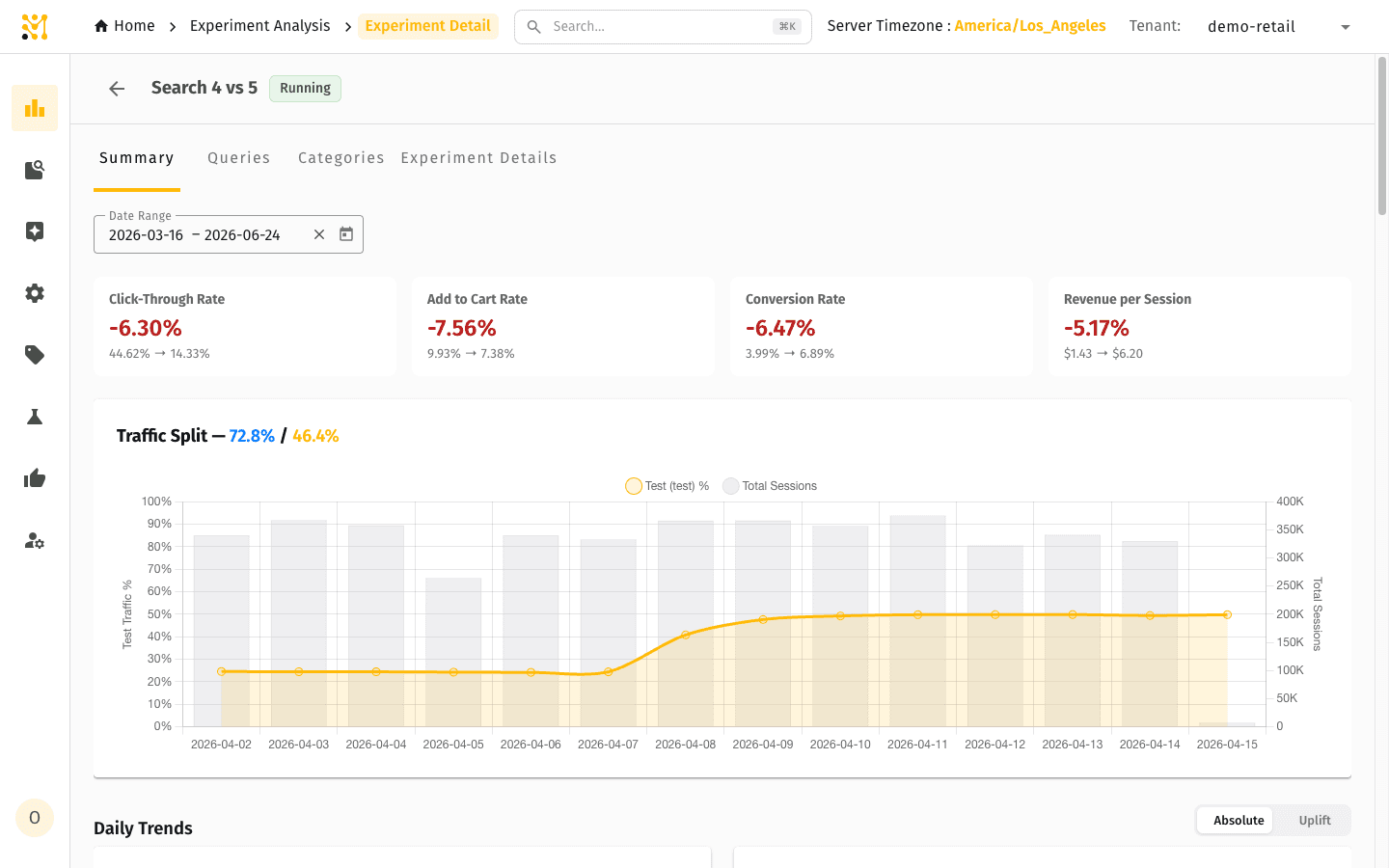Toggle the Total Sessions legend item

pyautogui.click(x=770, y=486)
